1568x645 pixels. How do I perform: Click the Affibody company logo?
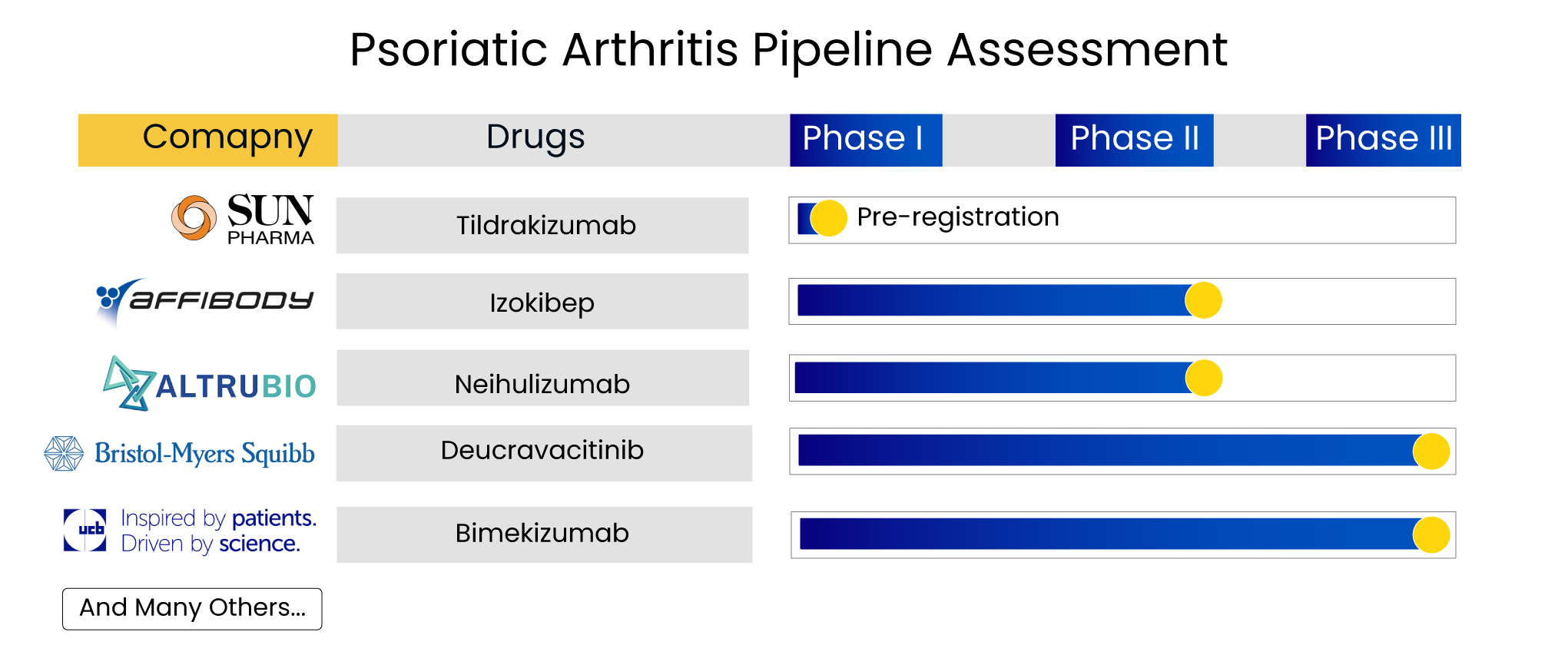coord(204,300)
